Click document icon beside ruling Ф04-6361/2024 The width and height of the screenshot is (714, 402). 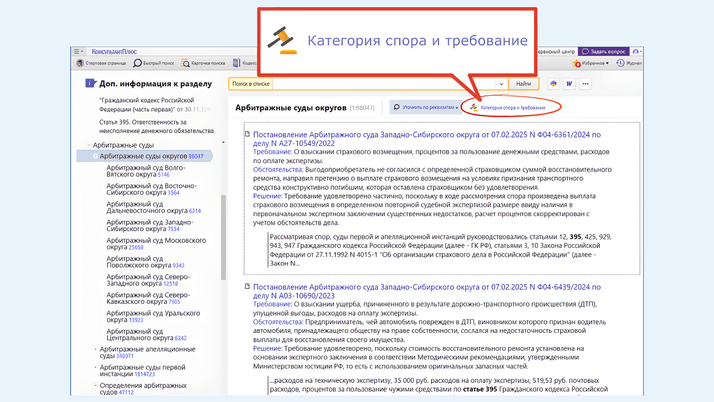pyautogui.click(x=247, y=134)
